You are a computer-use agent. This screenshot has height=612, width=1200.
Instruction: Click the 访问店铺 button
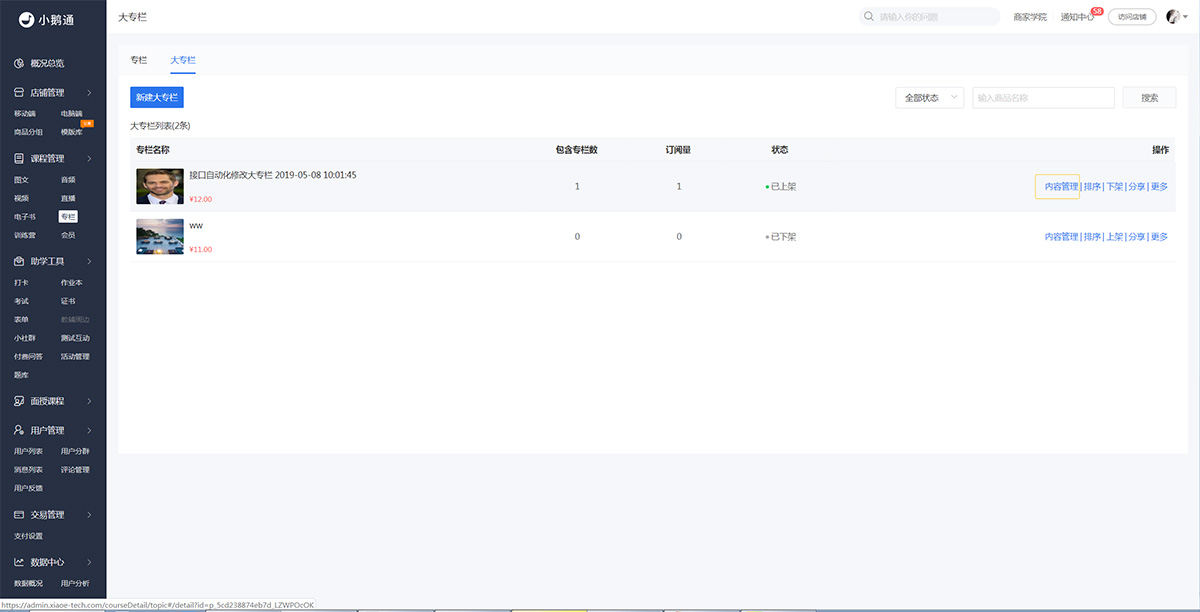pyautogui.click(x=1132, y=17)
